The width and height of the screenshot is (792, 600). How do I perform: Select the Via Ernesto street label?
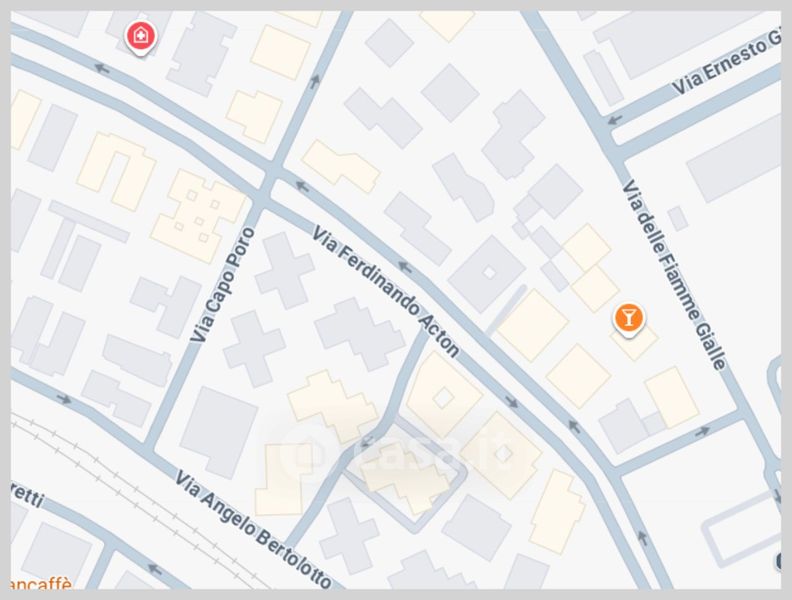pyautogui.click(x=726, y=65)
